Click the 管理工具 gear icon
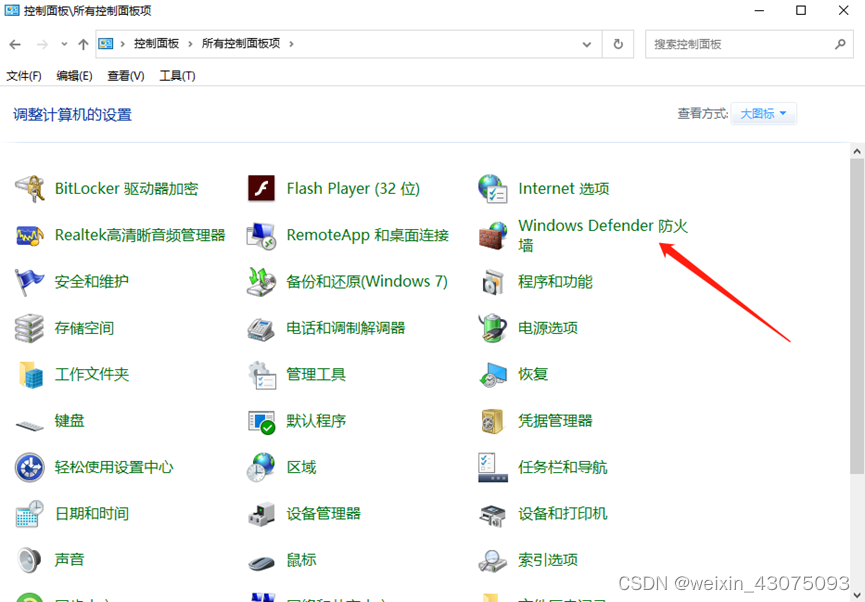The image size is (865, 602). (261, 375)
